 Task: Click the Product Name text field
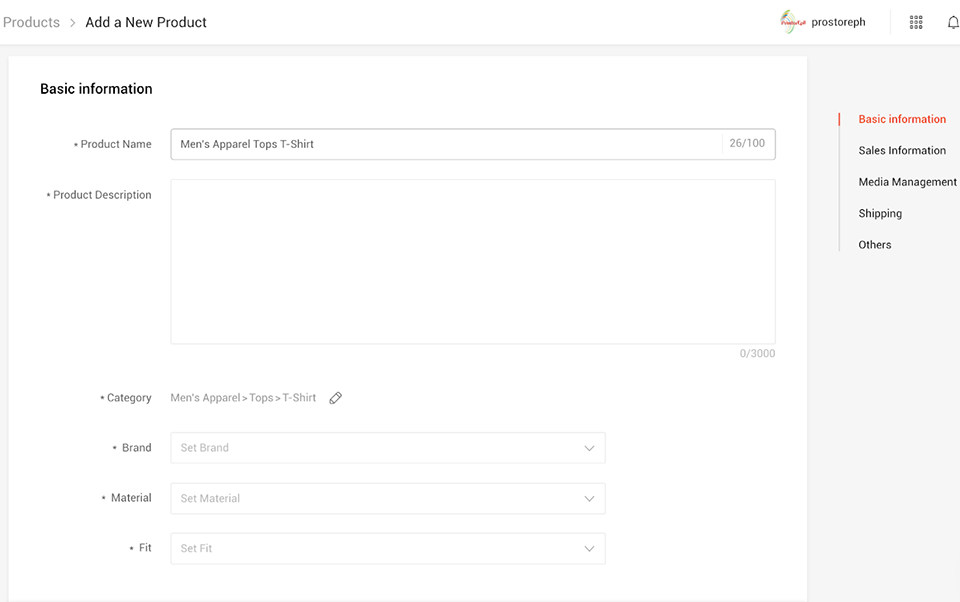[445, 144]
